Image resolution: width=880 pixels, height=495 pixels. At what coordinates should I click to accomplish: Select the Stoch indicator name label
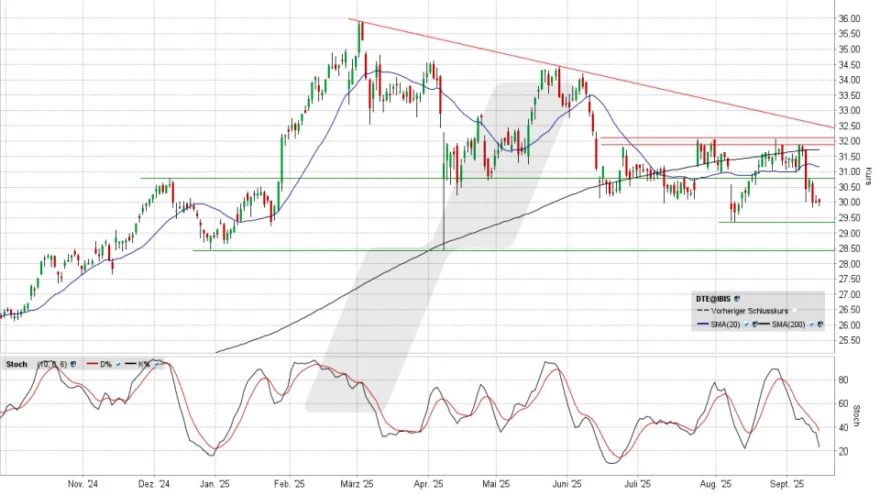click(x=18, y=365)
